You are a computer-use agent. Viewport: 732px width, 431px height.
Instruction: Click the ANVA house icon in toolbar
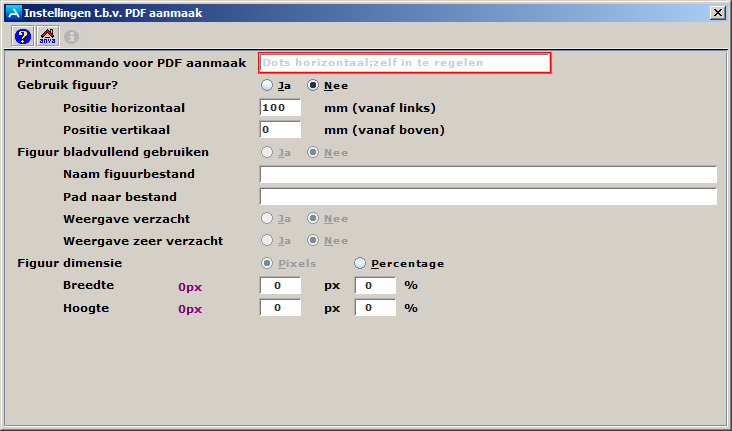pos(47,36)
